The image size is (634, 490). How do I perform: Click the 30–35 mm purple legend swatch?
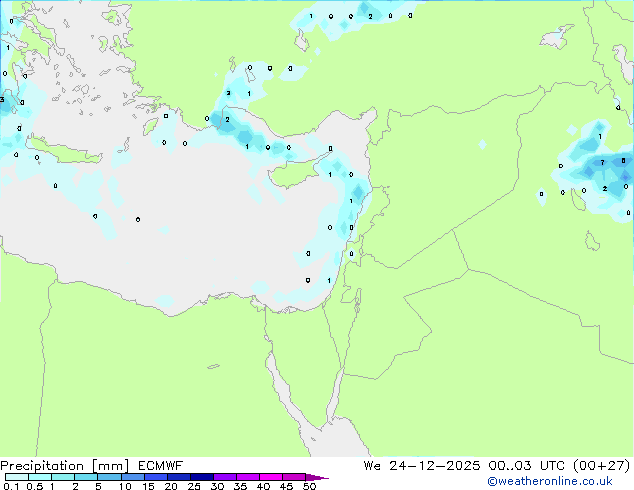224,477
